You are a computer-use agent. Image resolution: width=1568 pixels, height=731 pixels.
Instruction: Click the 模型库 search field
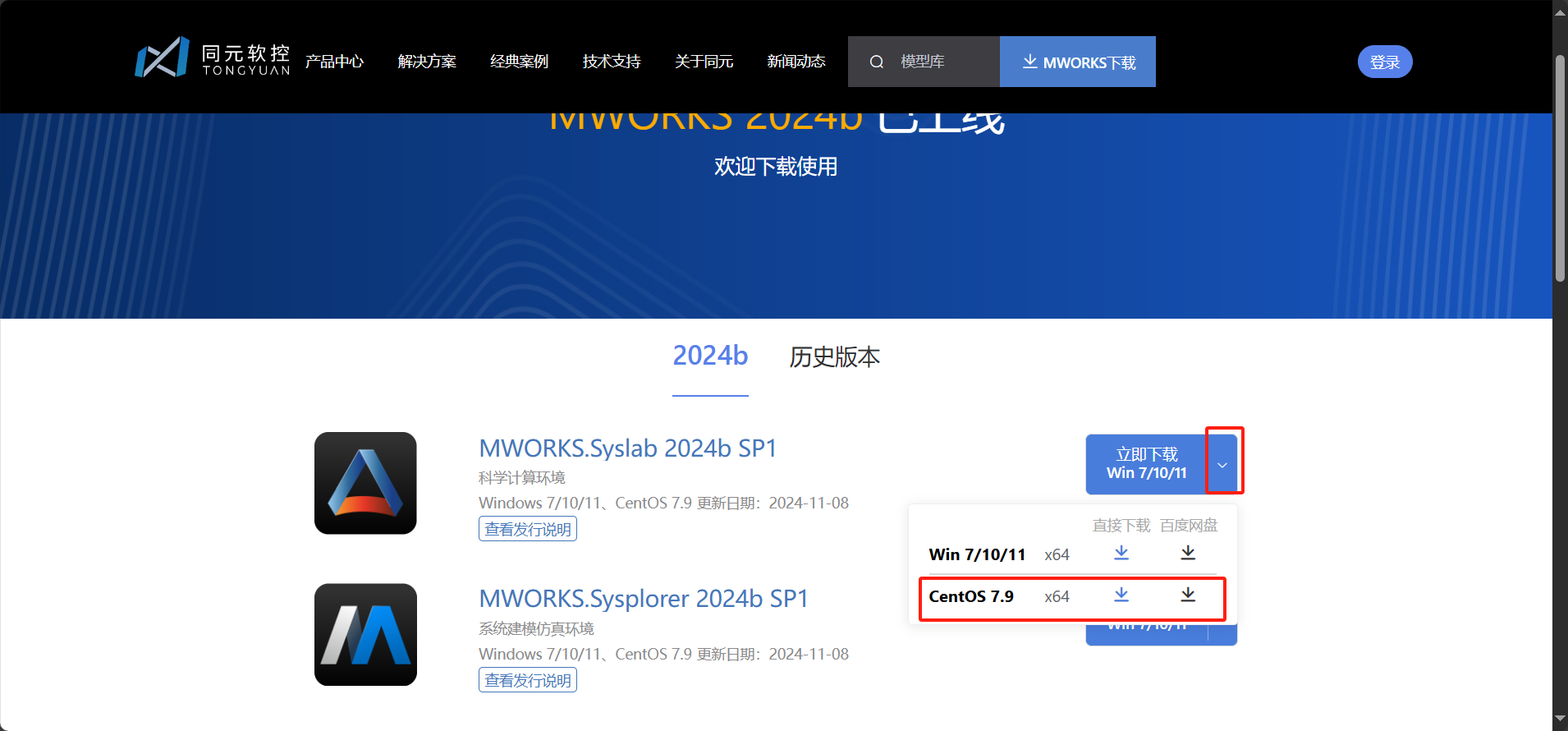(924, 62)
